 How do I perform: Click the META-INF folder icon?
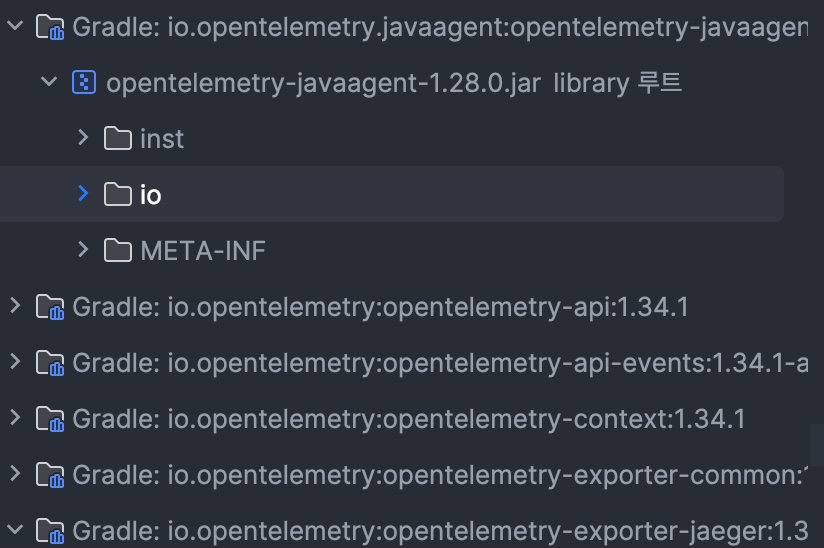[118, 250]
